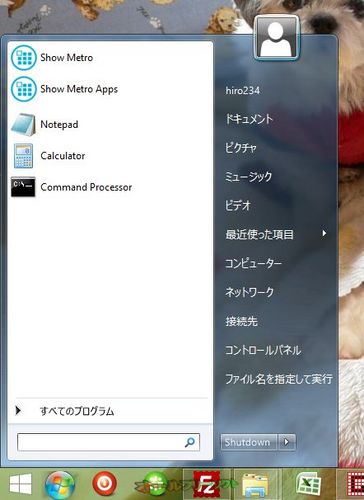Open the Show Metro icon
The image size is (364, 500).
pos(23,58)
